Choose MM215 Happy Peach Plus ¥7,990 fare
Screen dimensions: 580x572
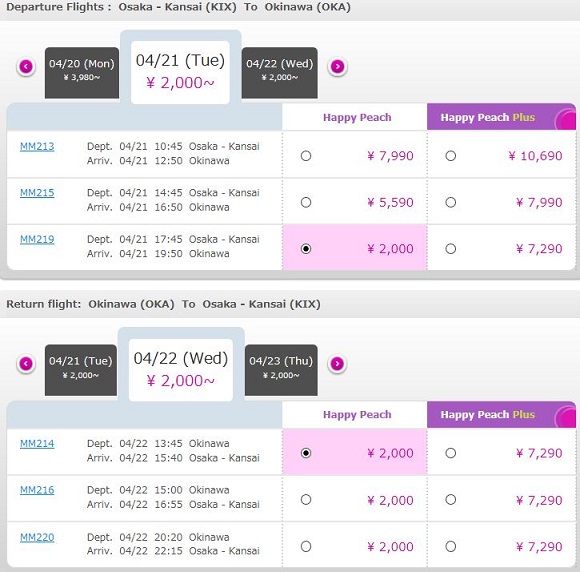pos(451,202)
